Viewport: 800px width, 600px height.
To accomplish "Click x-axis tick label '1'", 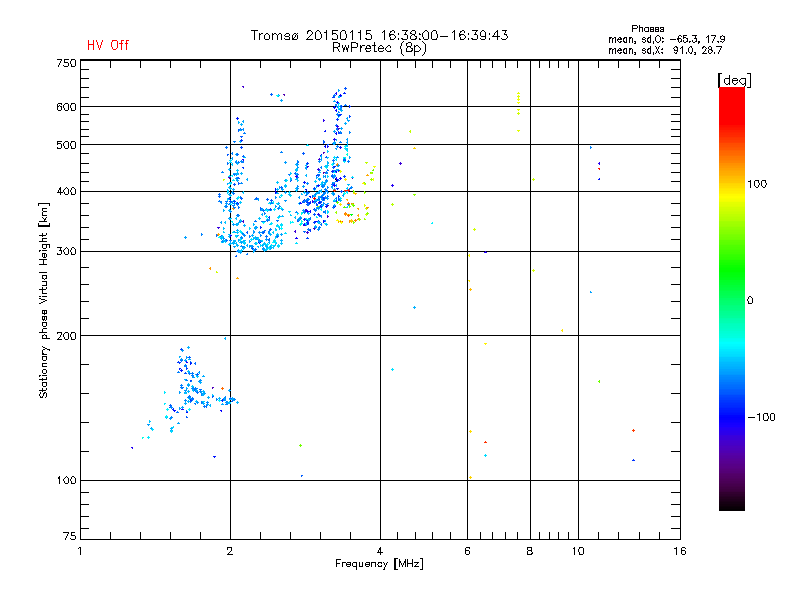I will click(80, 551).
